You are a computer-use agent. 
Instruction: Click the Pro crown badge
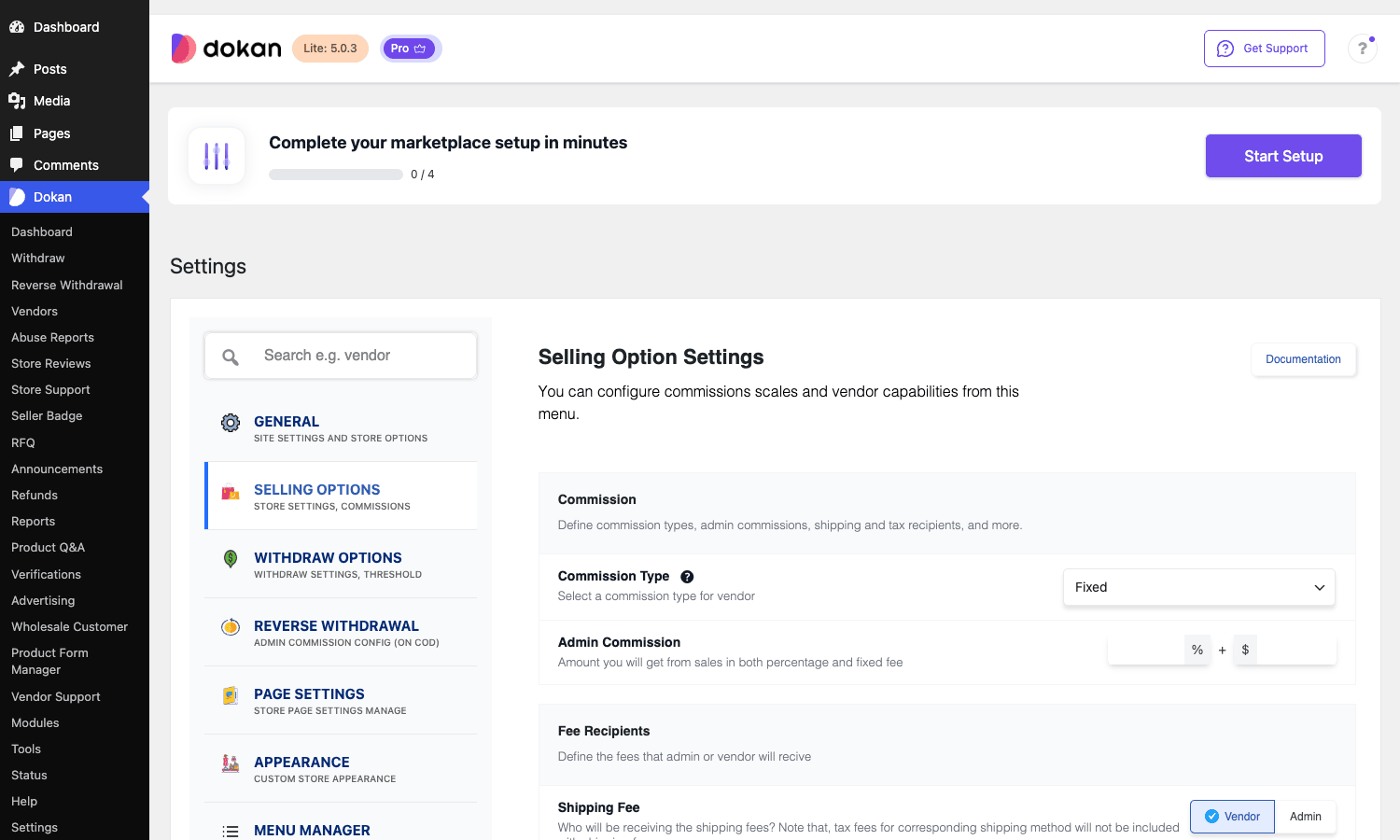pos(409,49)
